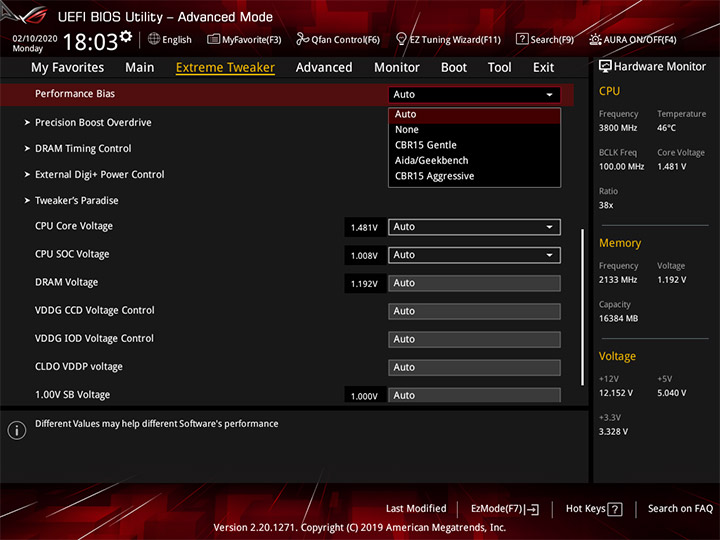Choose None in Performance Bias list

(x=474, y=130)
